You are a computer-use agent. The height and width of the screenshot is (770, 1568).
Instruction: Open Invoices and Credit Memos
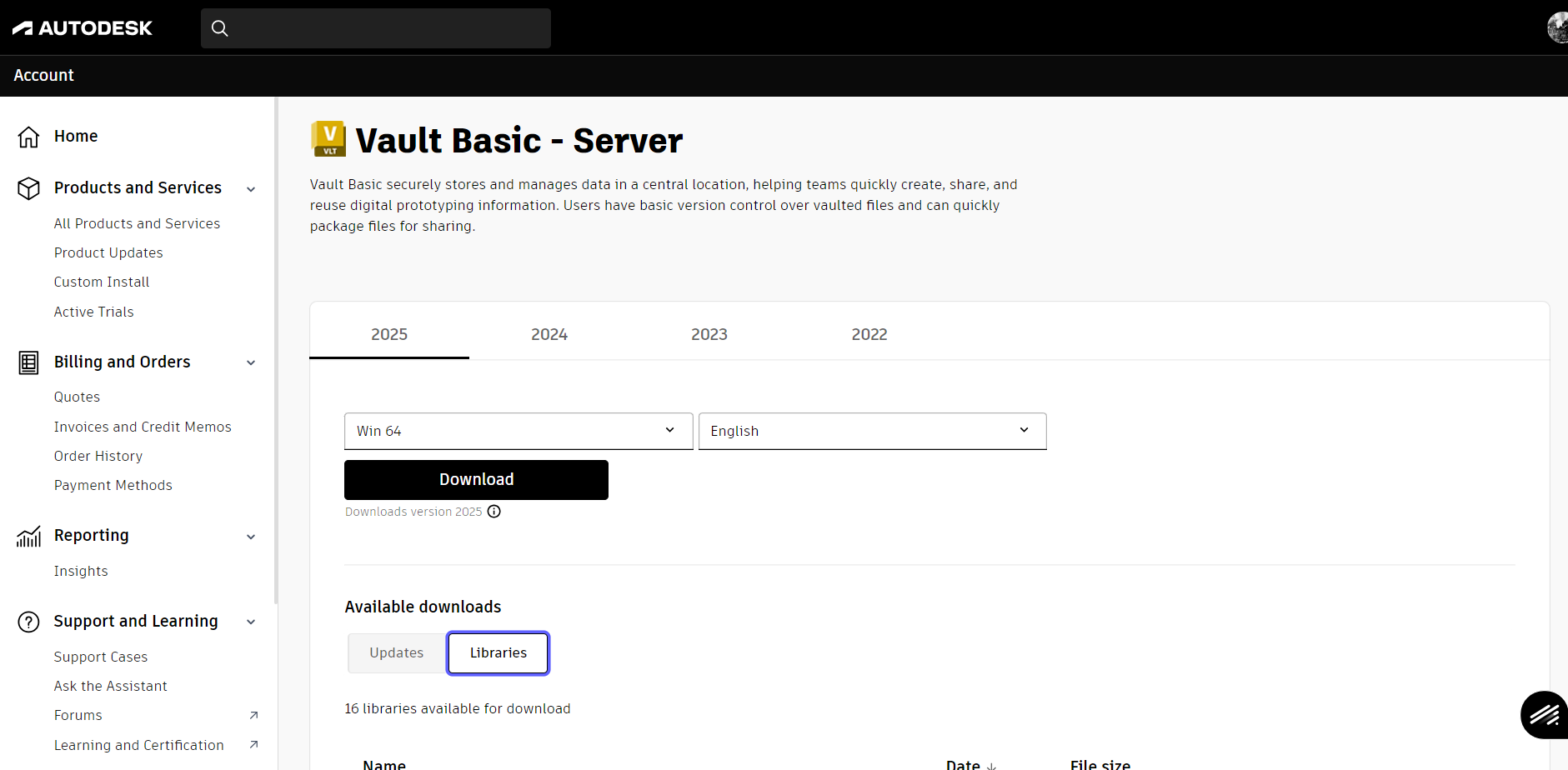pyautogui.click(x=143, y=427)
